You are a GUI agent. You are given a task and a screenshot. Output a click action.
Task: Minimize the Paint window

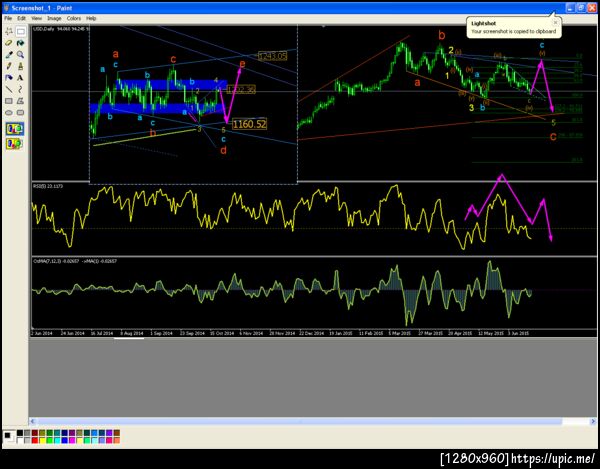(571, 8)
